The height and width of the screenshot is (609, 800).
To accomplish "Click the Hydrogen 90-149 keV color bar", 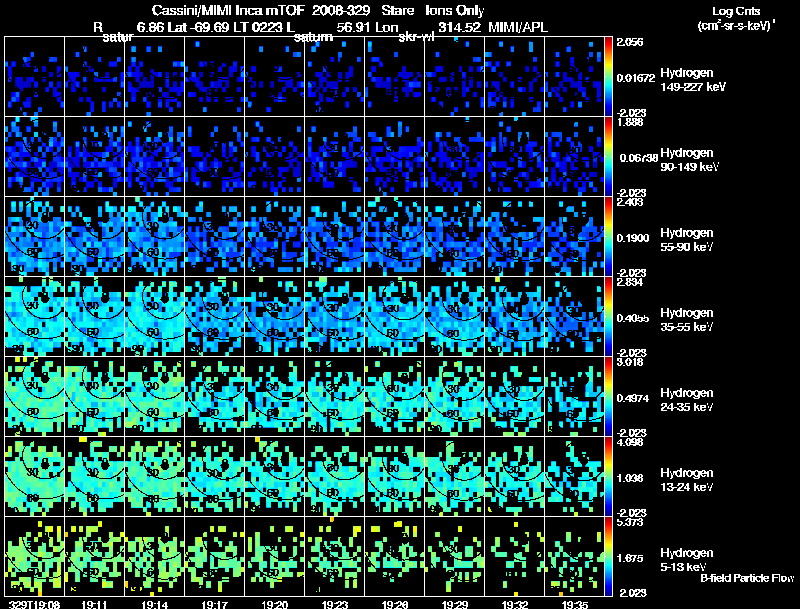I will tap(608, 157).
